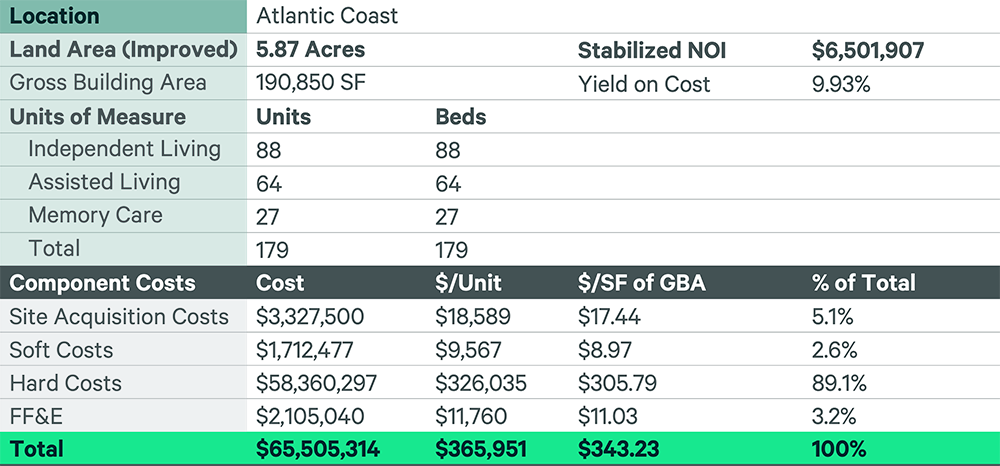
Task: Select the Atlantic Coast value
Action: 327,16
